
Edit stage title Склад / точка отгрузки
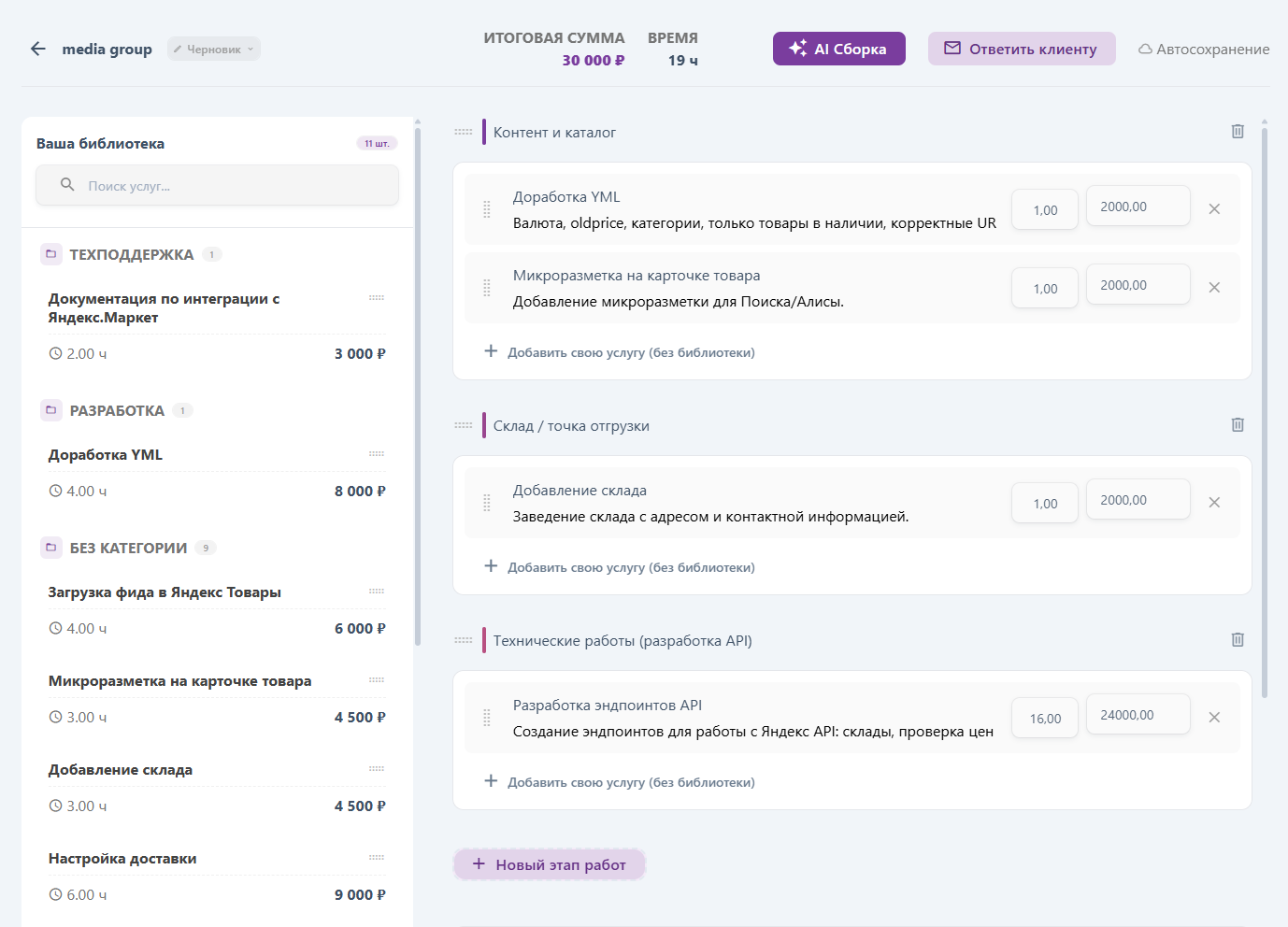(x=571, y=425)
